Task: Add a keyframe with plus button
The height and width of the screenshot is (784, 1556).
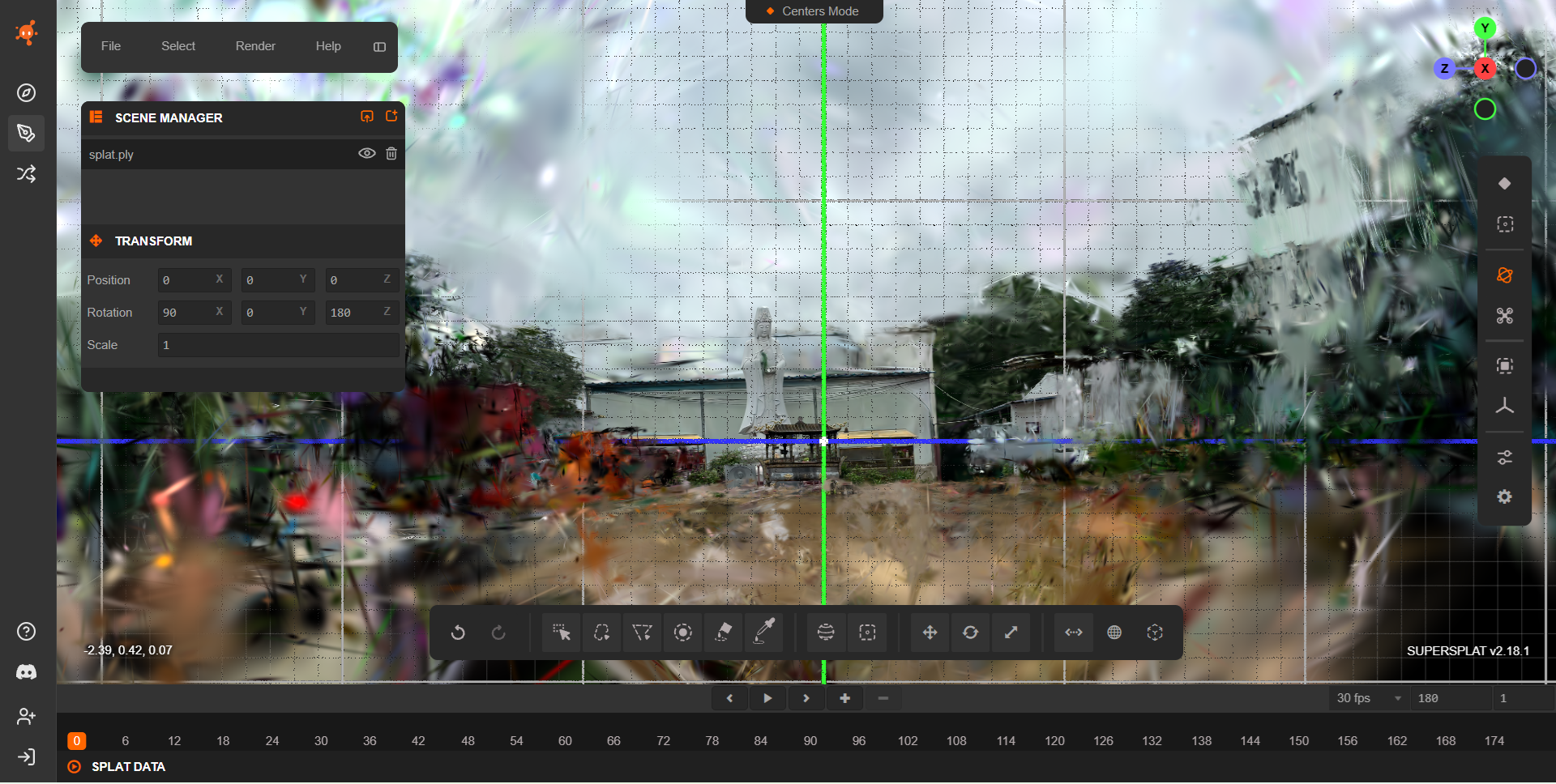Action: [x=844, y=698]
